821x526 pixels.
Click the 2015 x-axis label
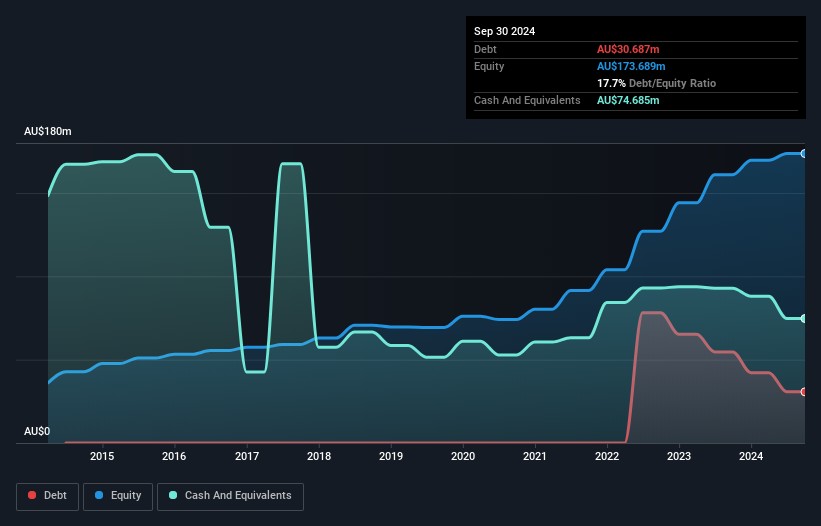[x=102, y=457]
